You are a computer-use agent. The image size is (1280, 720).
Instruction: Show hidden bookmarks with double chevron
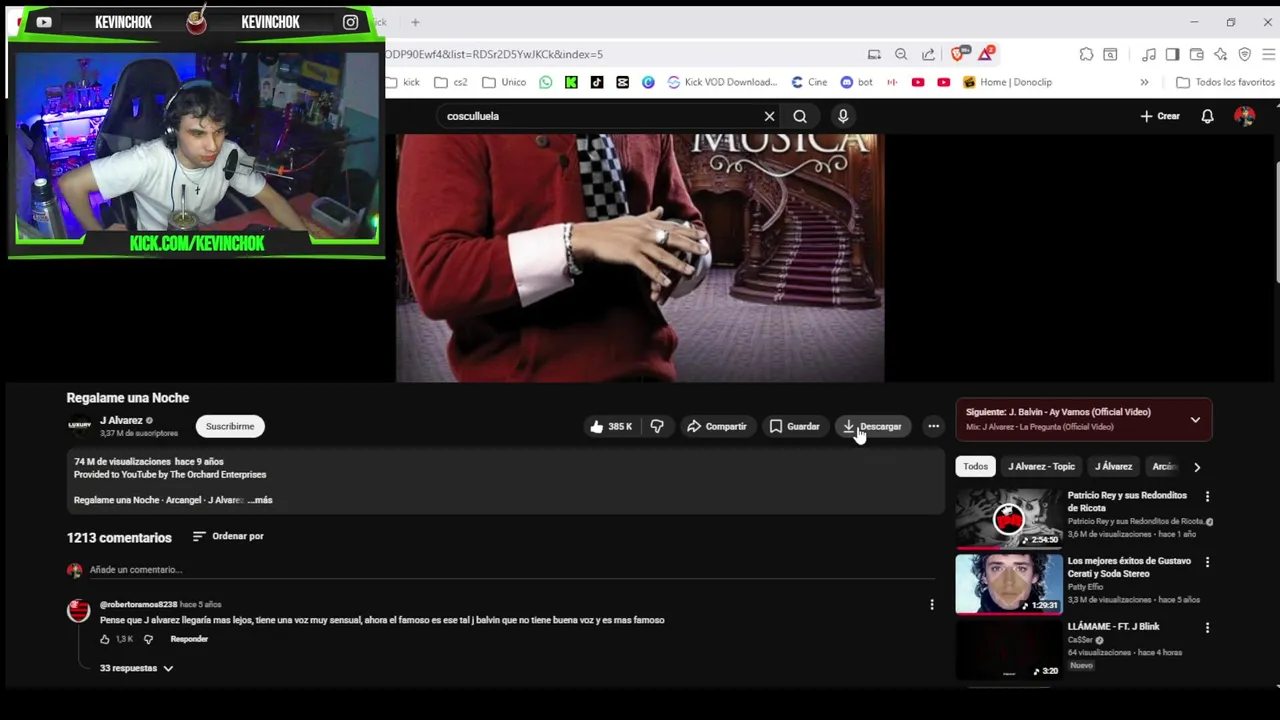(1144, 82)
